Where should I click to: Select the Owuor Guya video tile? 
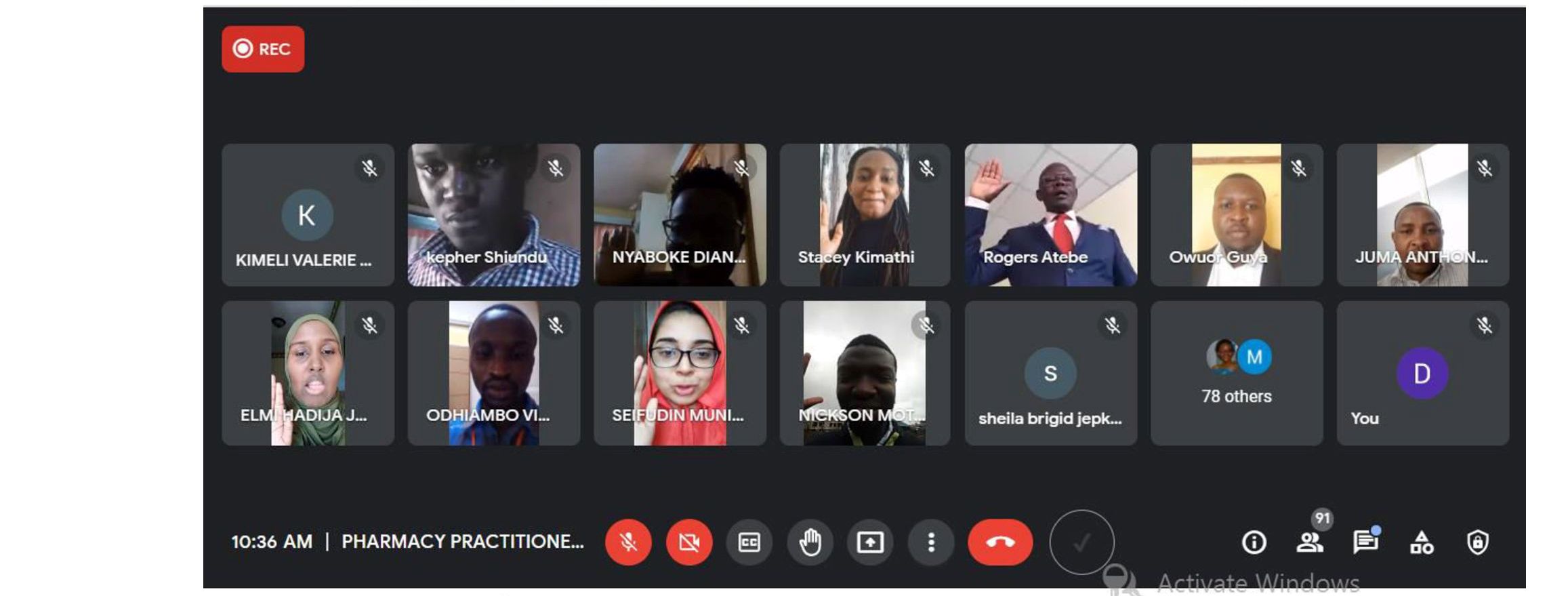tap(1237, 215)
